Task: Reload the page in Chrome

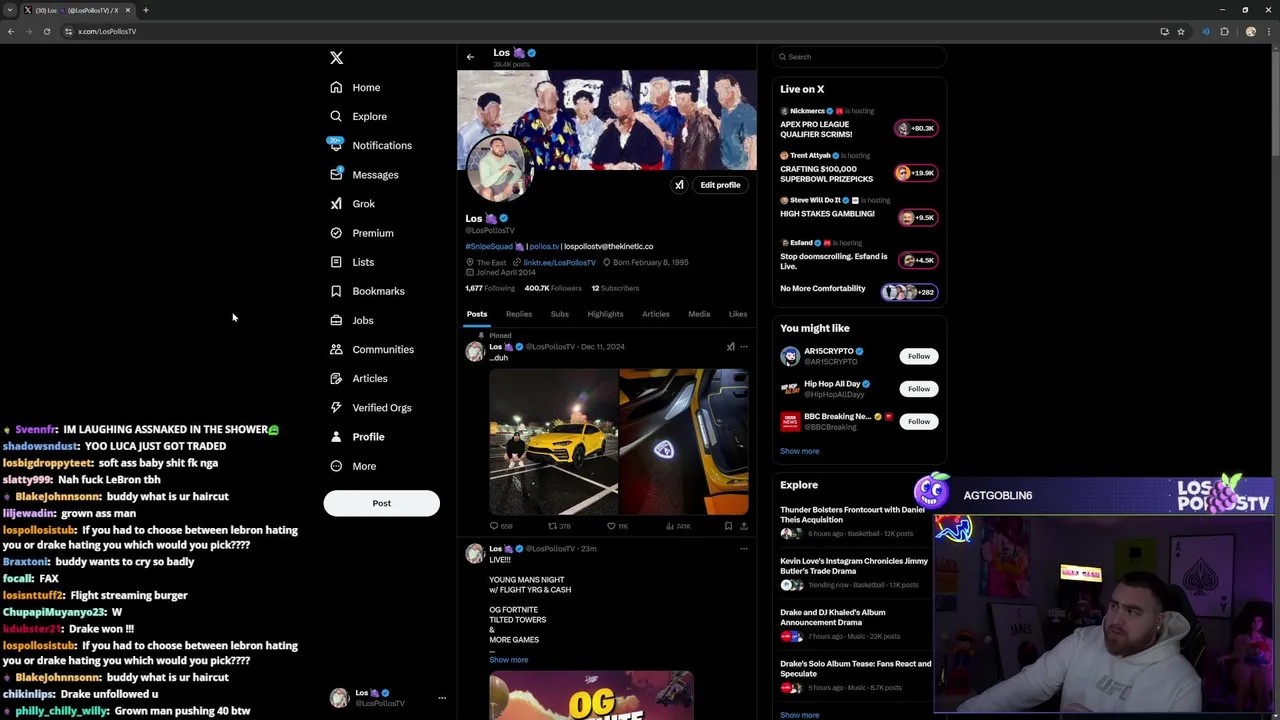Action: 46,31
